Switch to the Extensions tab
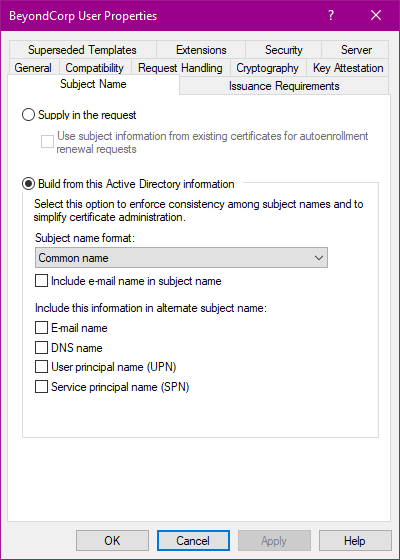Viewport: 400px width, 560px height. coord(201,50)
